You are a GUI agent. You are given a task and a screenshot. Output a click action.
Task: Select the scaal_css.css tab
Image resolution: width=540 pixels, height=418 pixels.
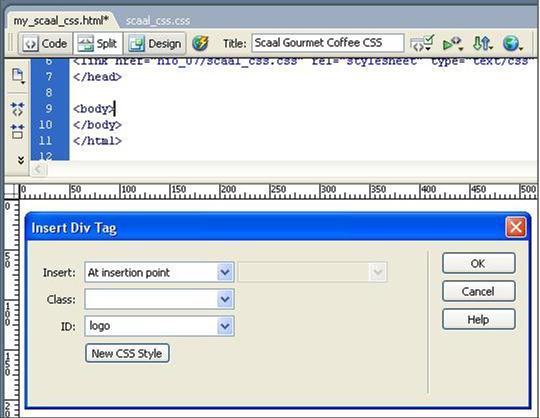click(x=158, y=21)
